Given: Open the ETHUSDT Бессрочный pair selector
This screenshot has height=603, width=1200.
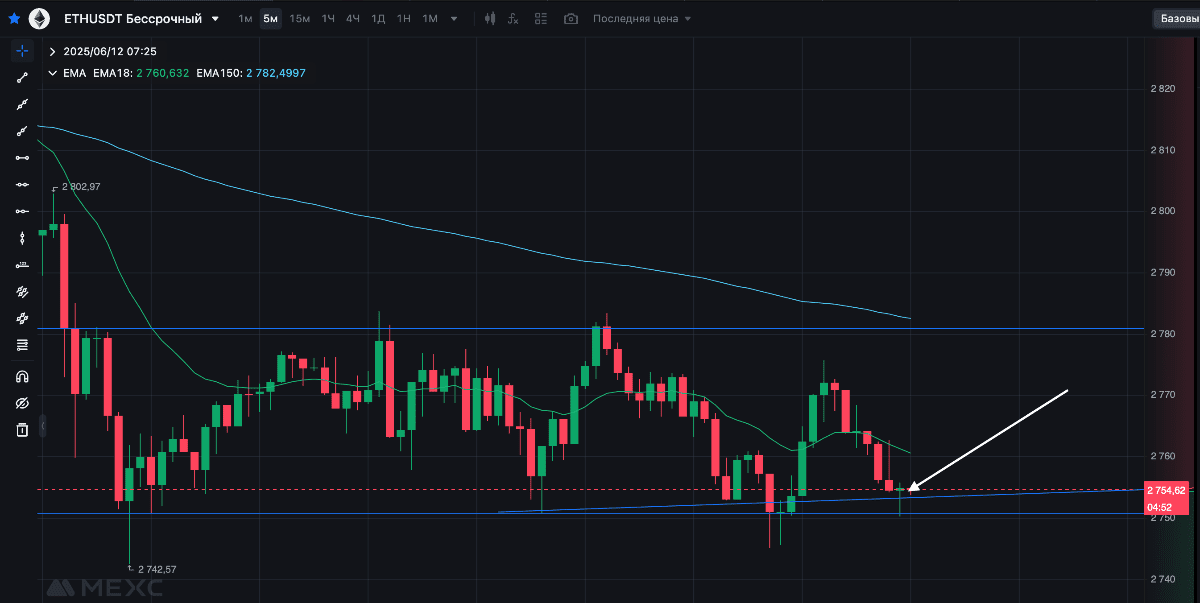Looking at the screenshot, I should click(x=141, y=19).
